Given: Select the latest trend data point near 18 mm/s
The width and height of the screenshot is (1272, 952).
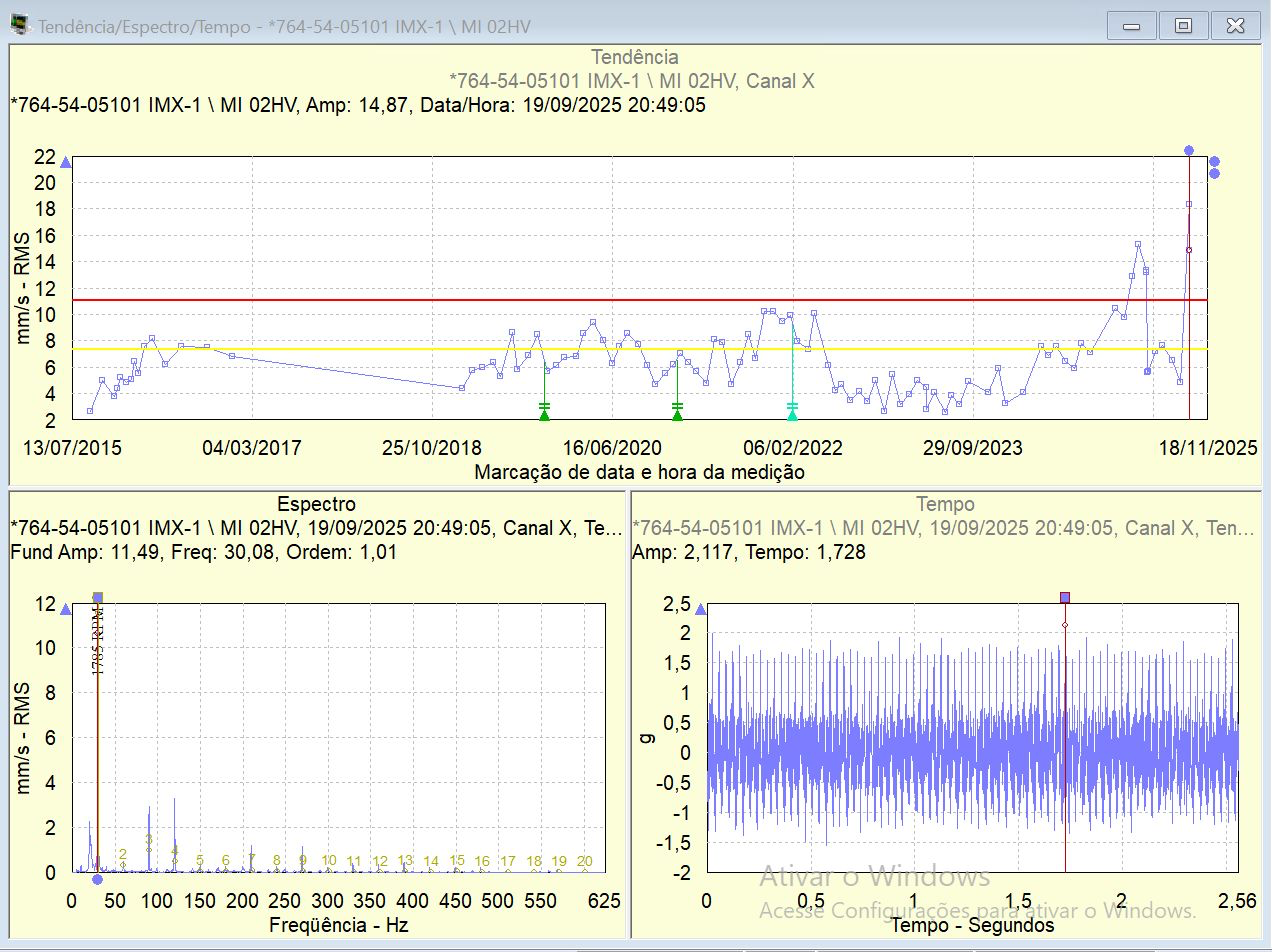Looking at the screenshot, I should [x=1189, y=204].
